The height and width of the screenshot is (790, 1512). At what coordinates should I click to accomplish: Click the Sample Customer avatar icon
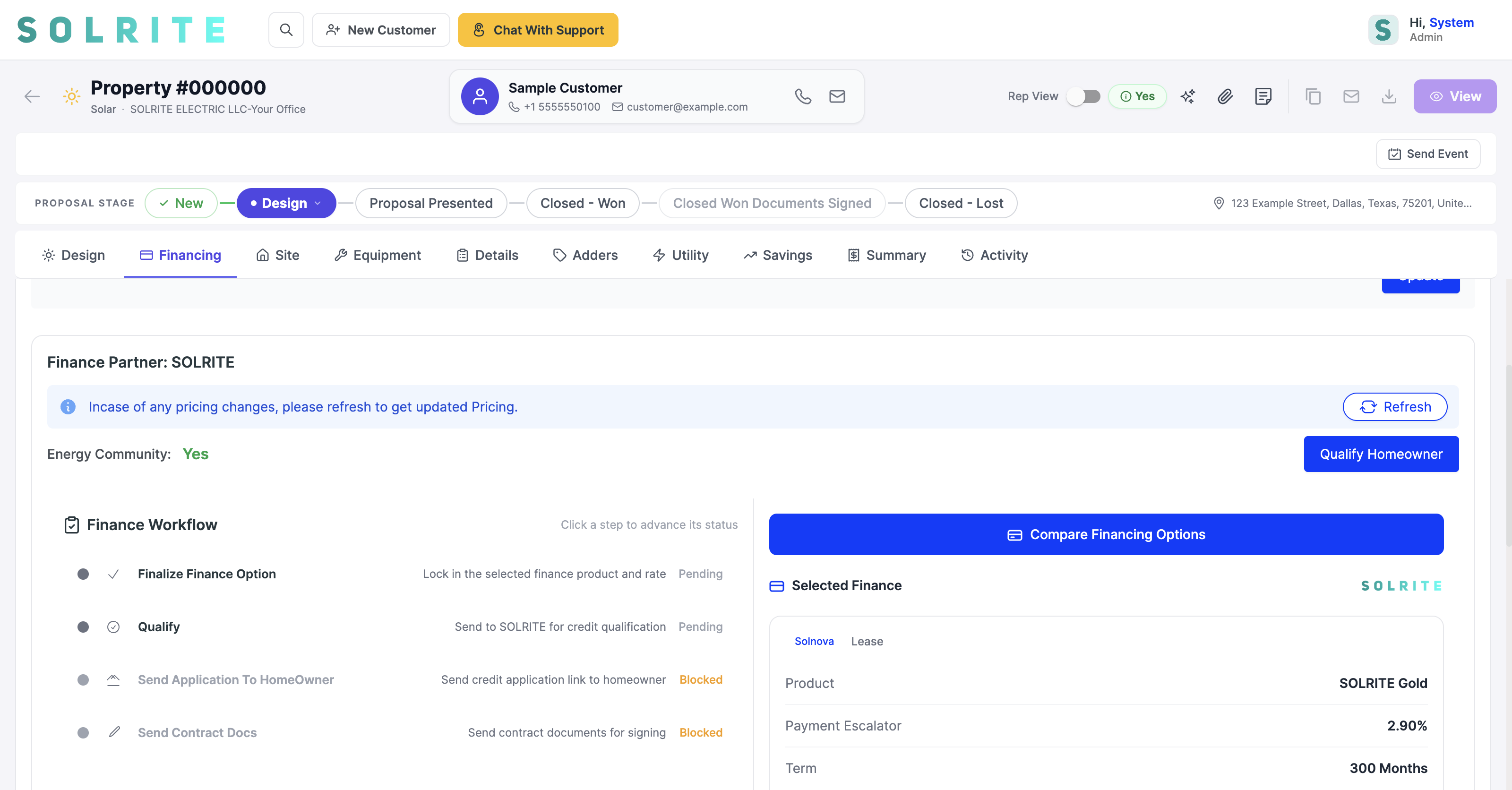tap(480, 96)
